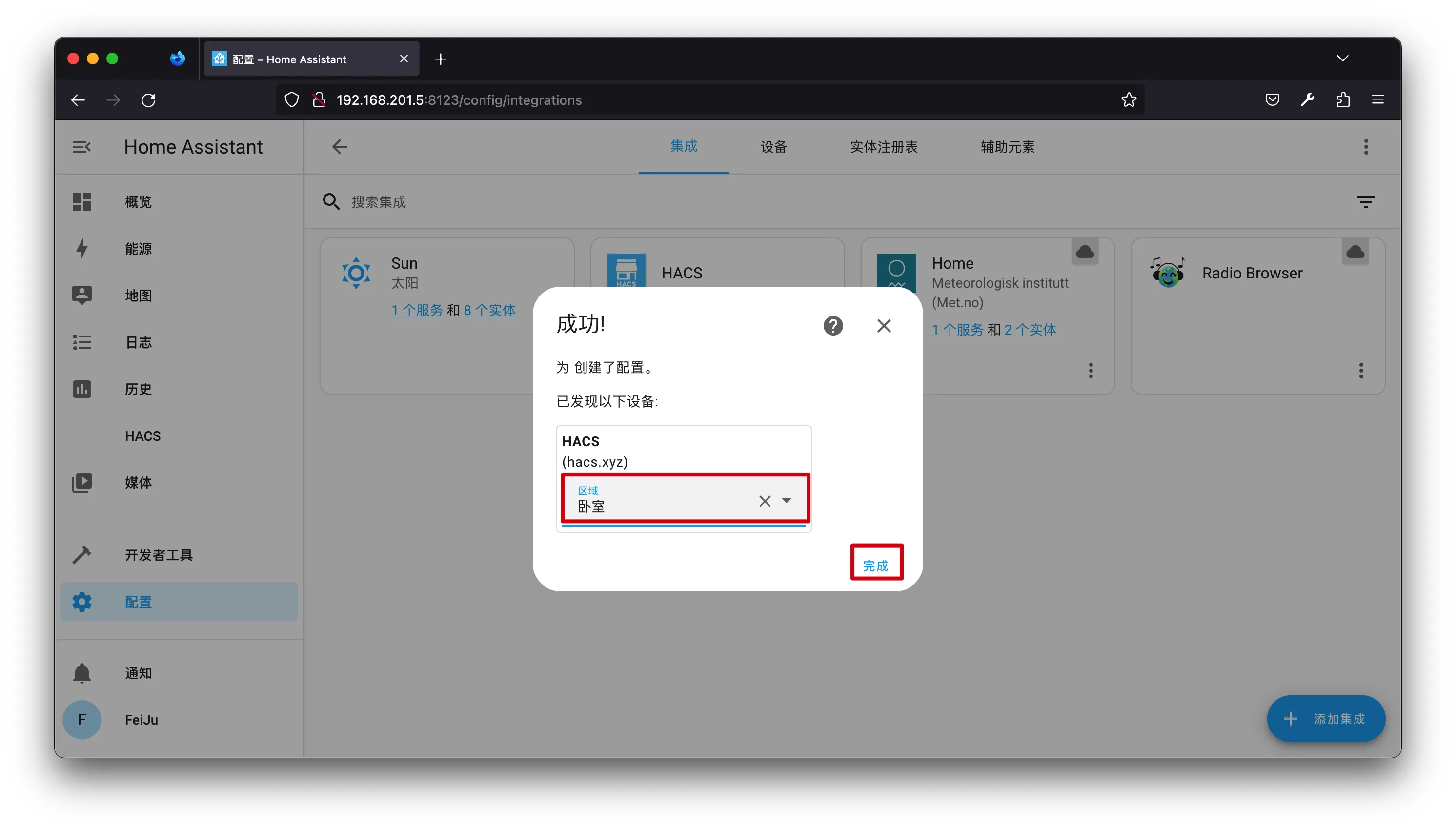Open Radio Browser card three-dot menu
This screenshot has width=1456, height=830.
pos(1360,371)
